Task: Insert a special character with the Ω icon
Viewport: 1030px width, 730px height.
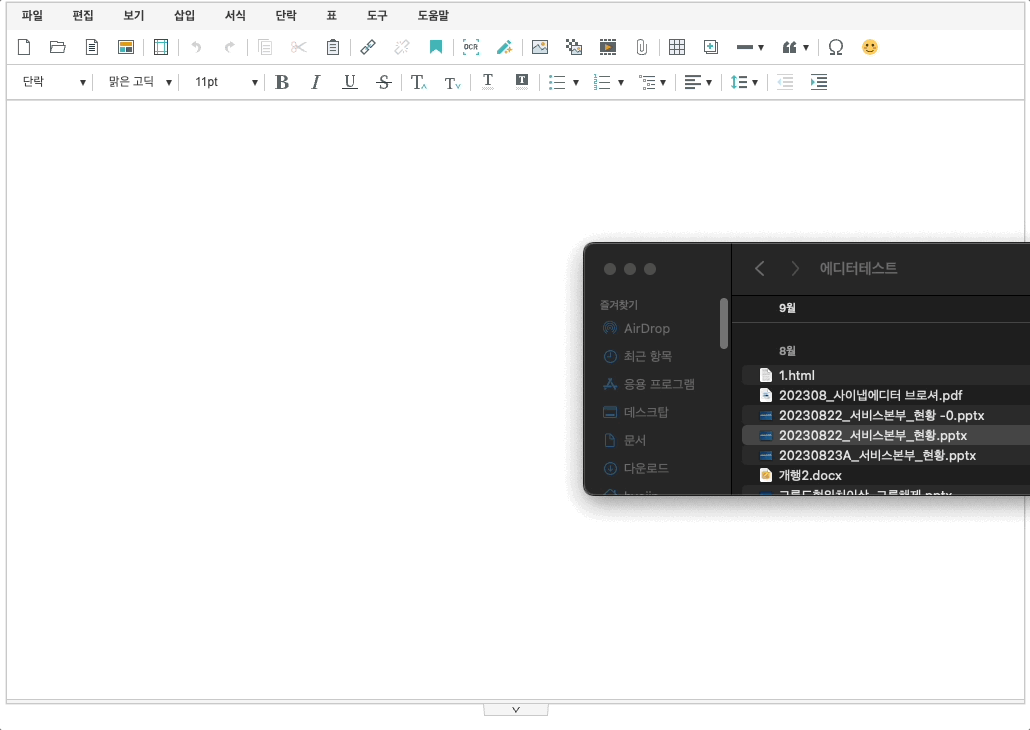Action: [x=836, y=47]
